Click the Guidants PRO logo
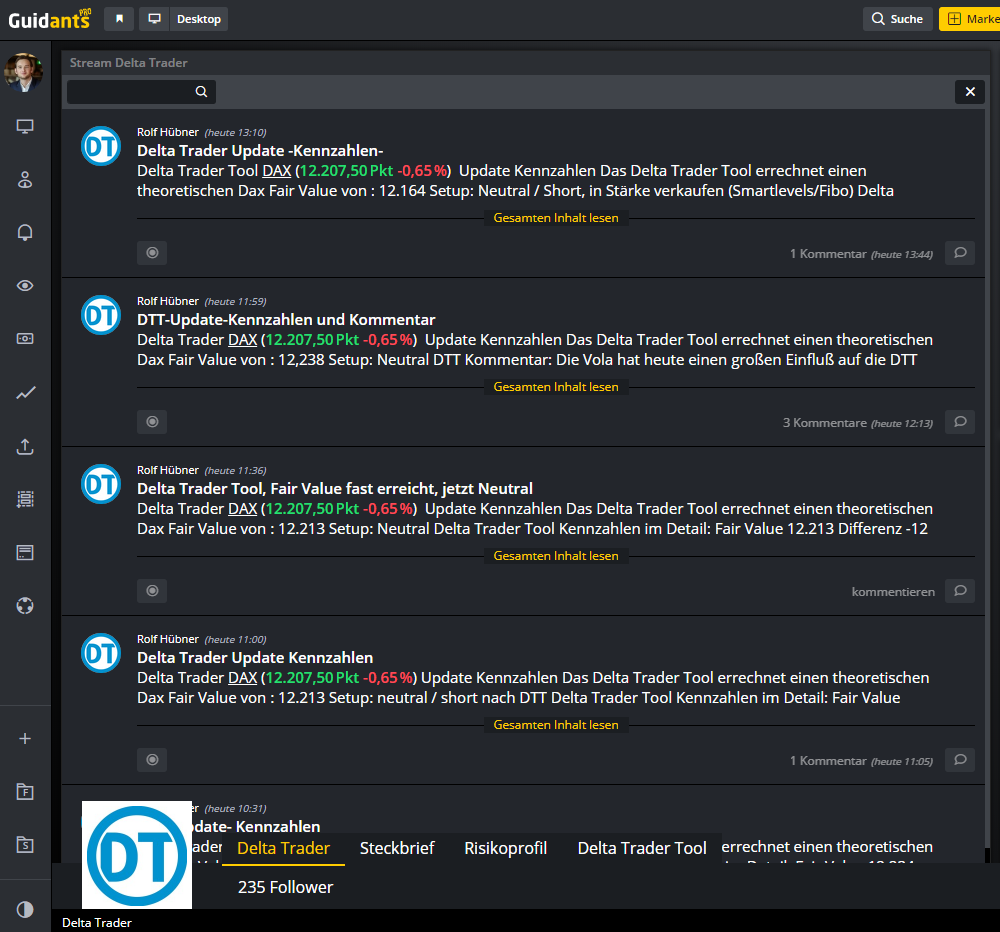The width and height of the screenshot is (1000, 932). (x=50, y=19)
